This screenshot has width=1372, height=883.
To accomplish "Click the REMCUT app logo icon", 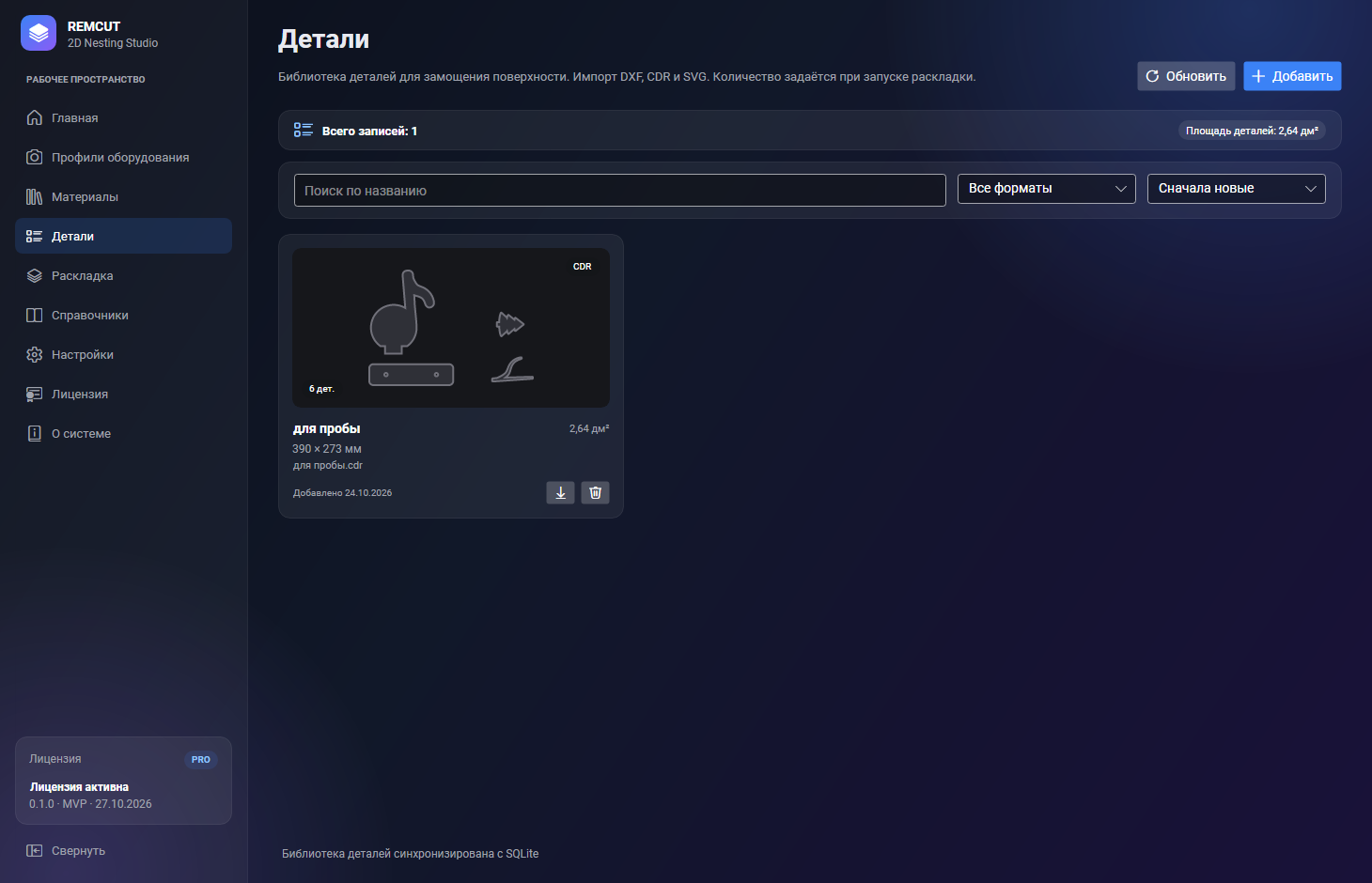I will click(39, 34).
